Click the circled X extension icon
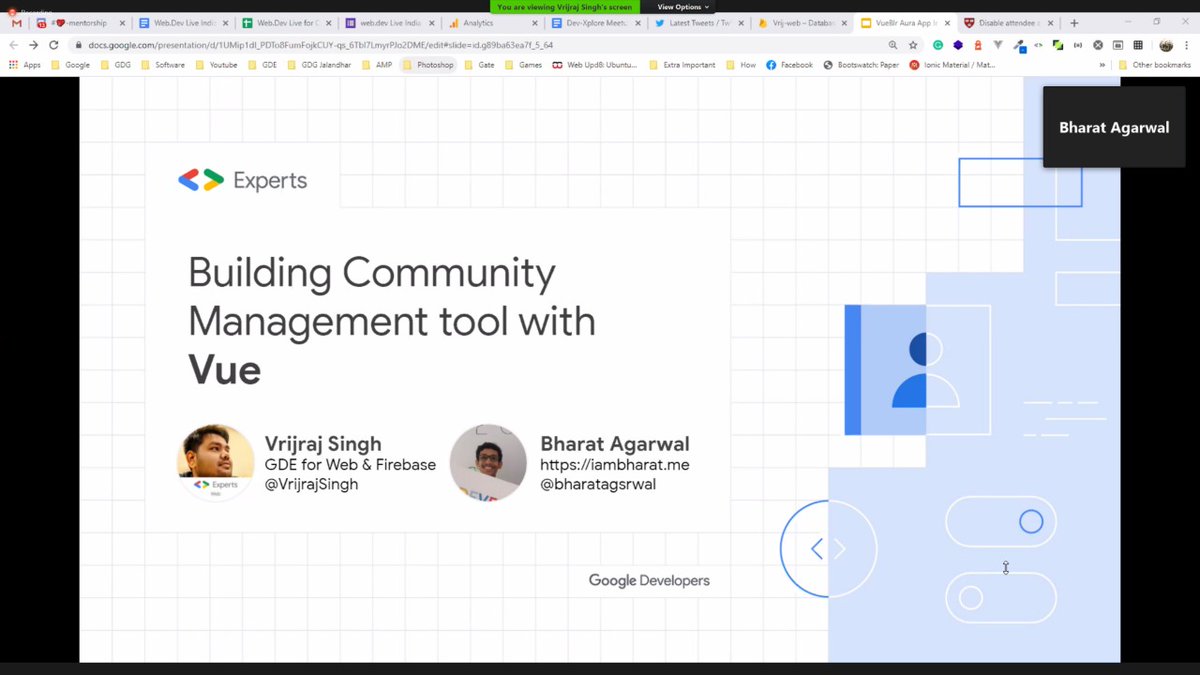The width and height of the screenshot is (1200, 675). tap(1098, 45)
